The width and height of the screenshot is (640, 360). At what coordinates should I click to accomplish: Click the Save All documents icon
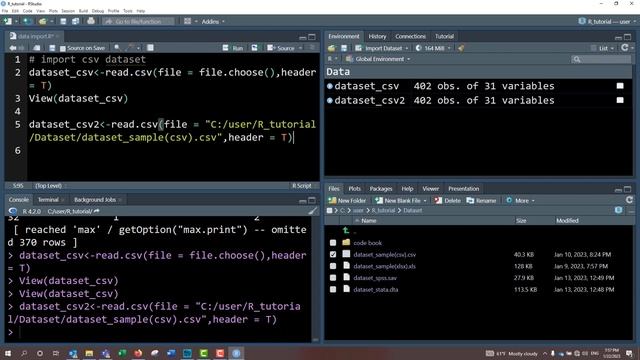pos(76,21)
